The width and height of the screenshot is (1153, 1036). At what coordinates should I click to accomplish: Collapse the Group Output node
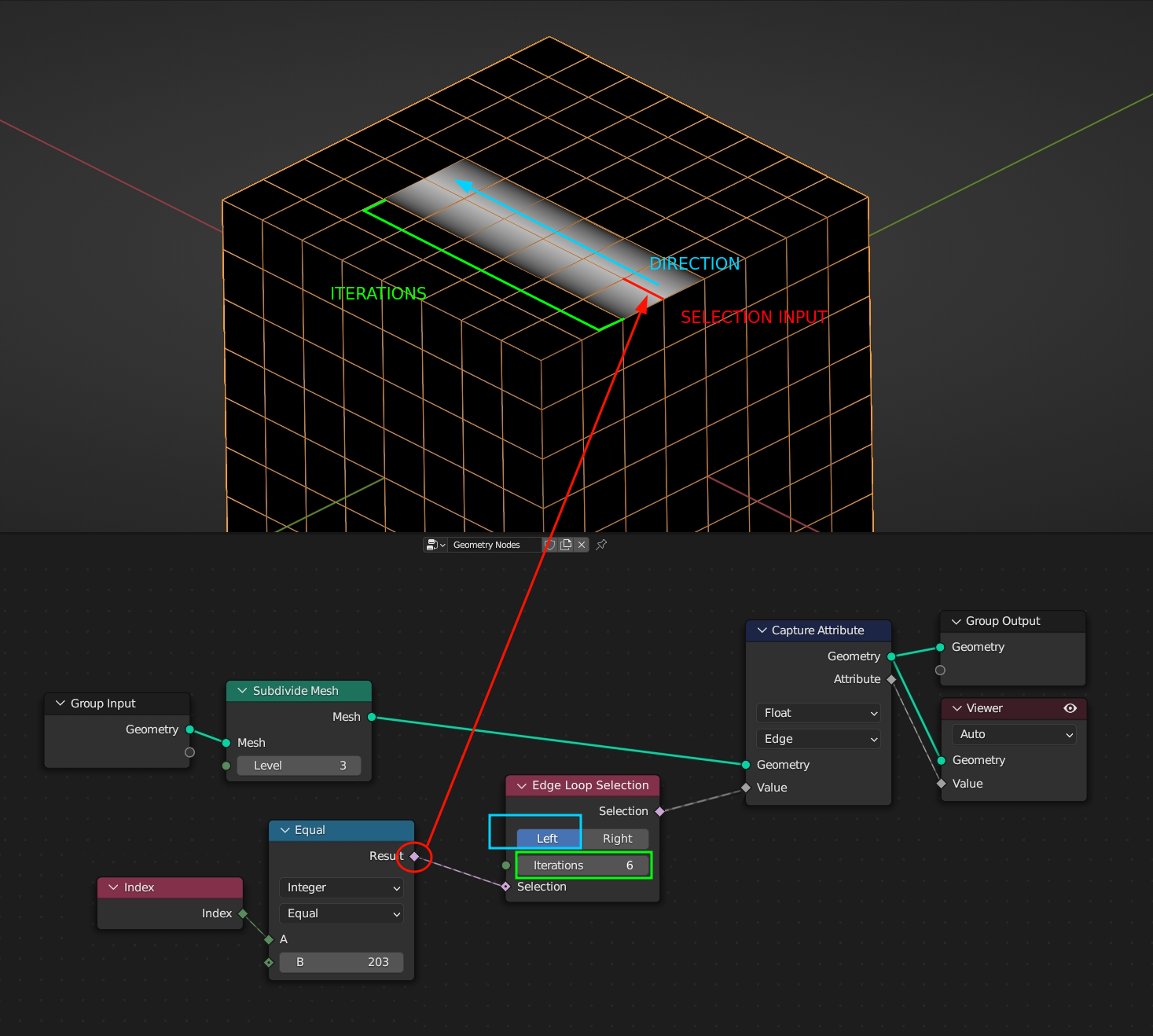click(957, 621)
